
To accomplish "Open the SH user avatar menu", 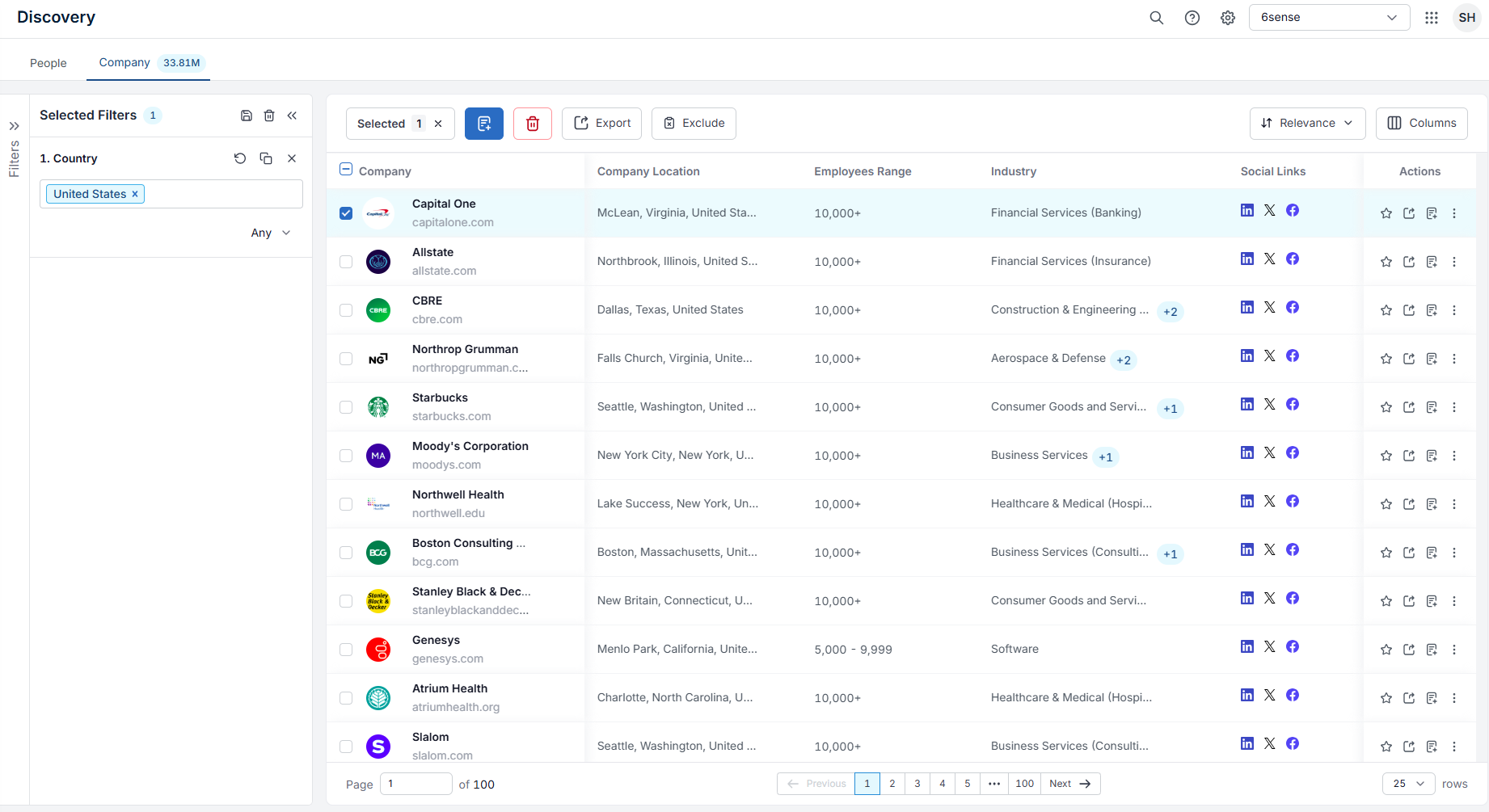I will click(1467, 18).
